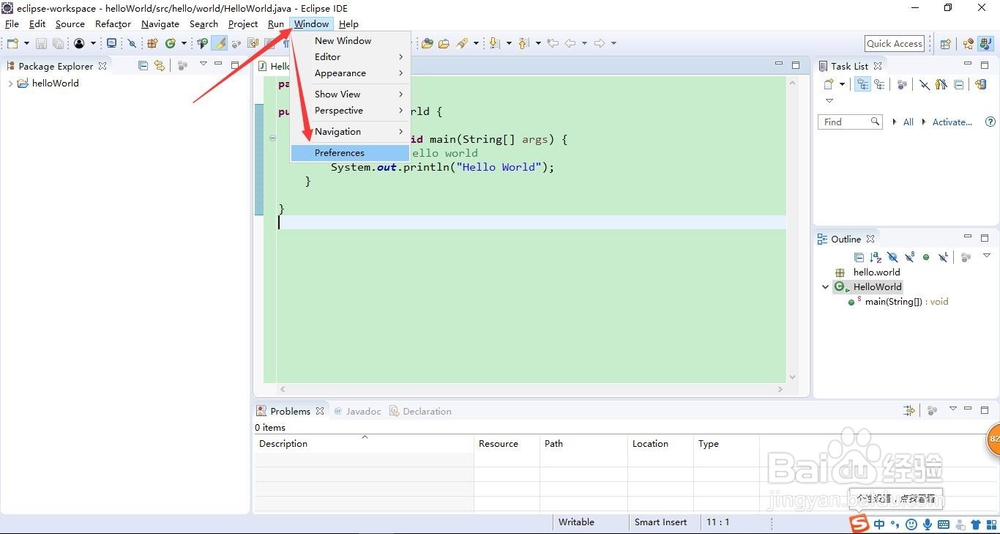The width and height of the screenshot is (1000, 534).
Task: Toggle Categorized view in Task List
Action: click(863, 84)
